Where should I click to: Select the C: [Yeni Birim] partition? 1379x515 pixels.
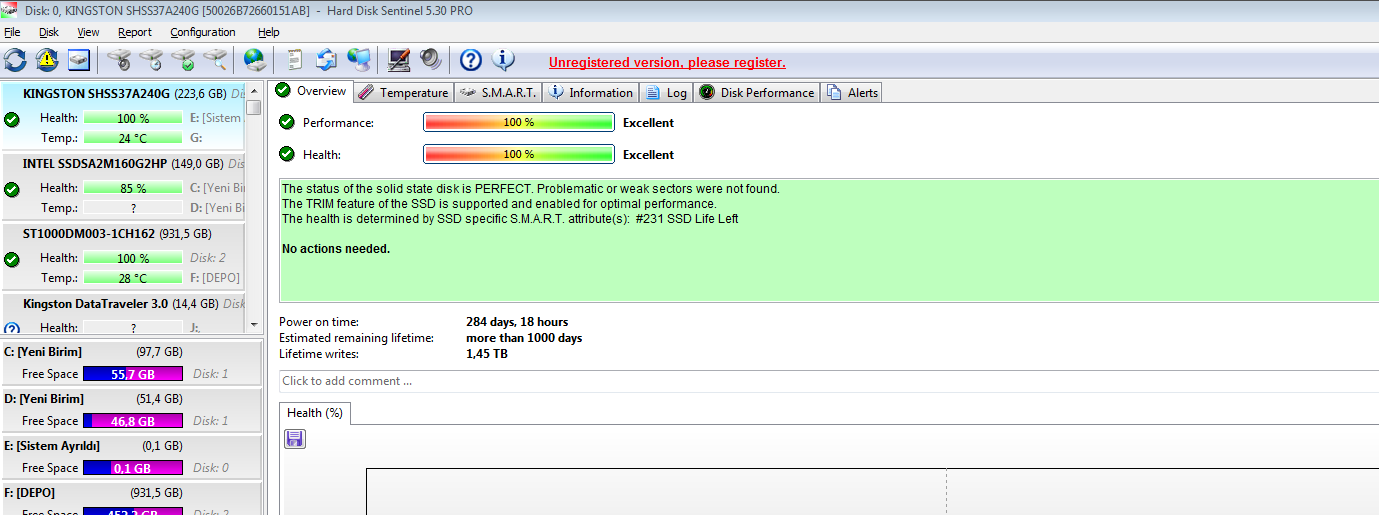click(x=131, y=362)
